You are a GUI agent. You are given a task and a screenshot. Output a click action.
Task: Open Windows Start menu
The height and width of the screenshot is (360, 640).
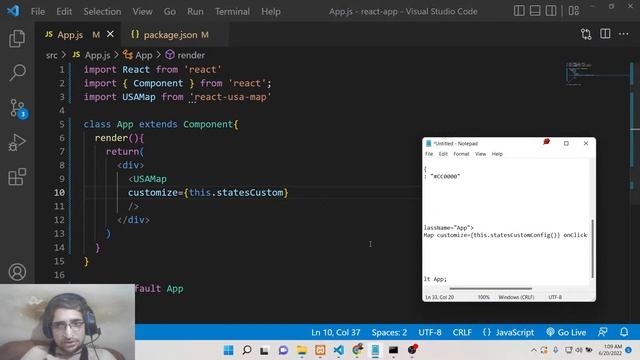[x=229, y=350]
